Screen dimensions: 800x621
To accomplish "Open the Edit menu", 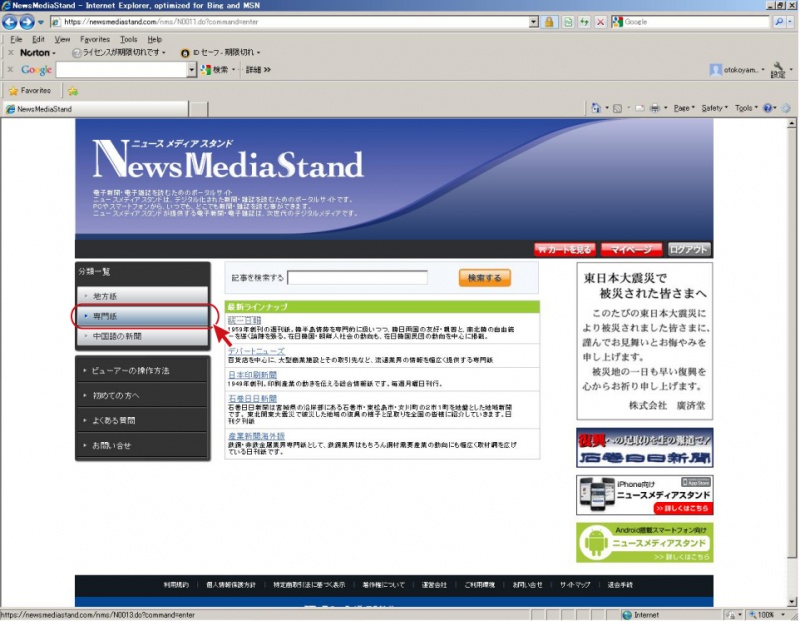I will pos(38,39).
